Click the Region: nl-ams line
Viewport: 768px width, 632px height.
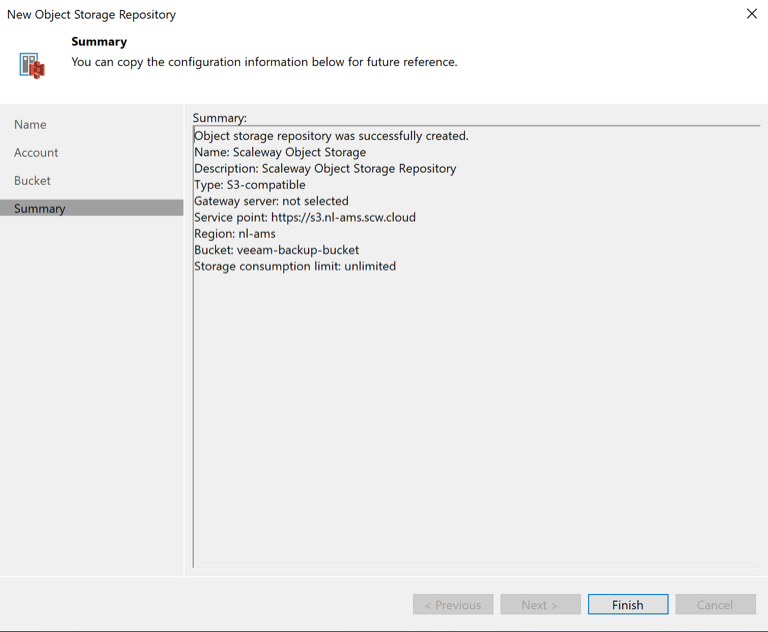[235, 234]
